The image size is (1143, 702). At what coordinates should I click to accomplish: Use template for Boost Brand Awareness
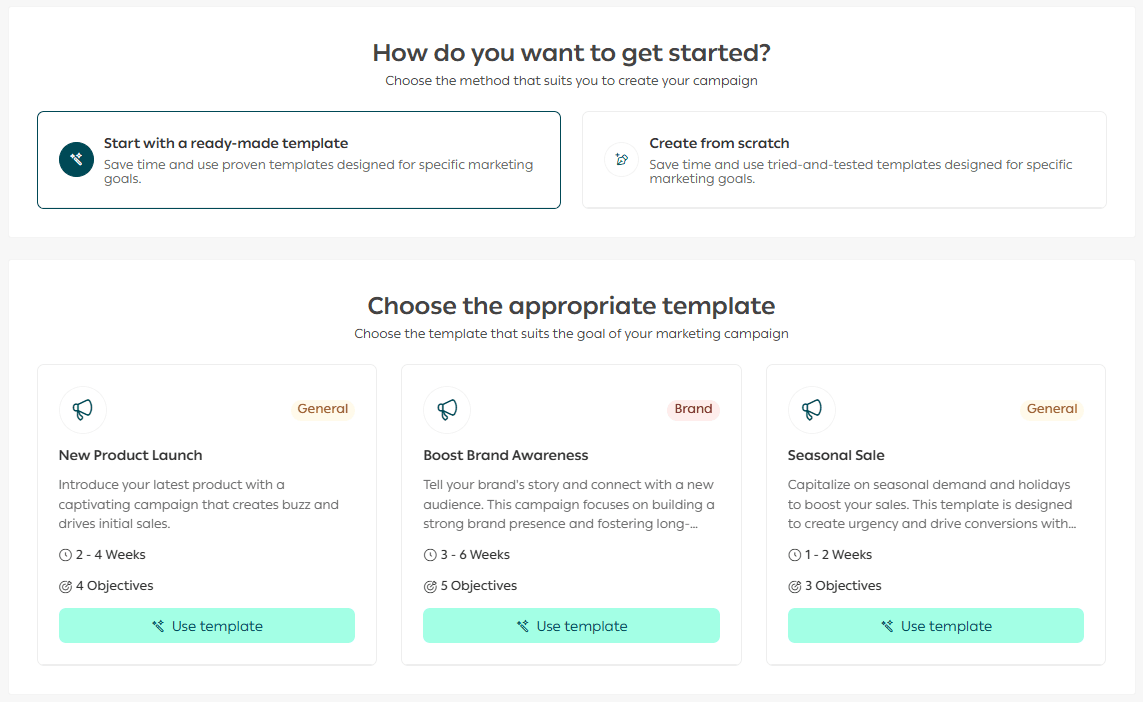[x=571, y=626]
